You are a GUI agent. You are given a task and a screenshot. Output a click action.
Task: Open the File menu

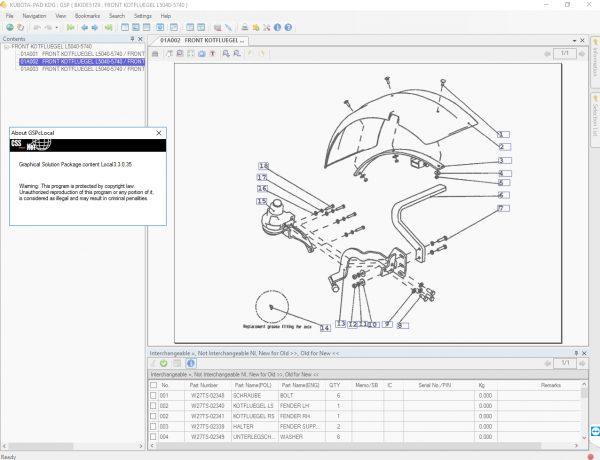pos(10,16)
